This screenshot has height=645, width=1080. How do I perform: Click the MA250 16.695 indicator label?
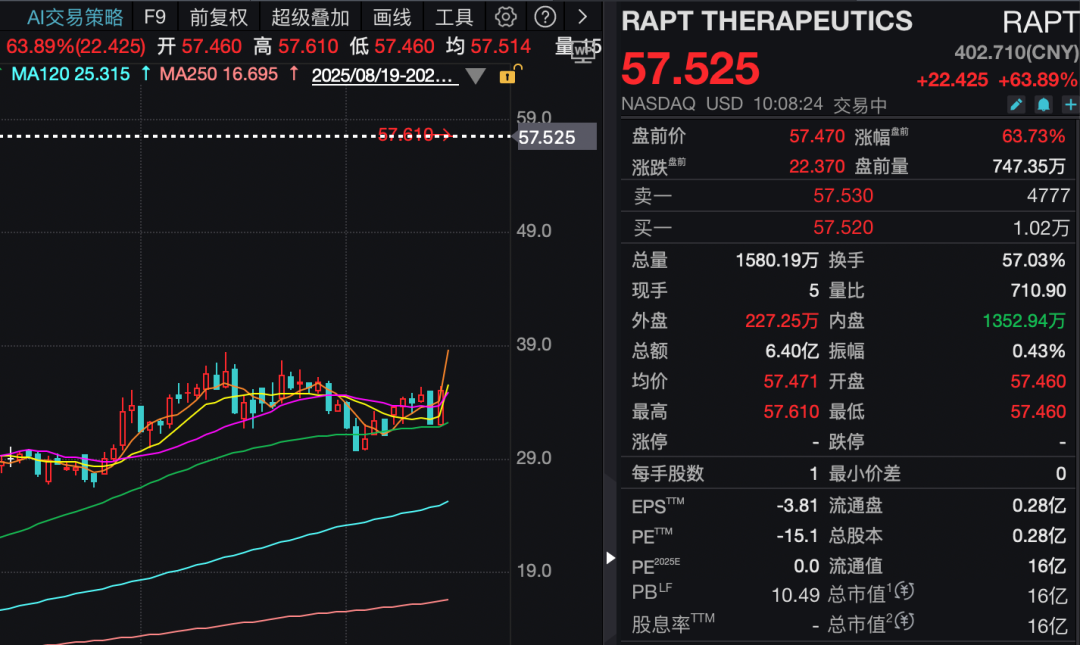218,74
